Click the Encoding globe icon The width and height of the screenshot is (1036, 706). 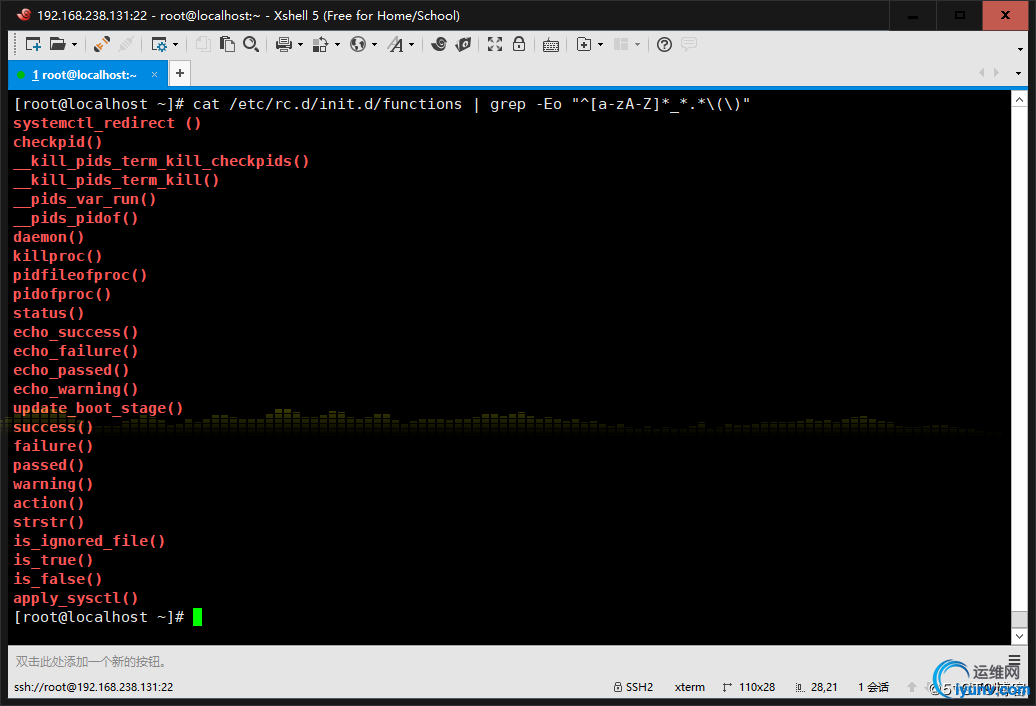pyautogui.click(x=357, y=44)
